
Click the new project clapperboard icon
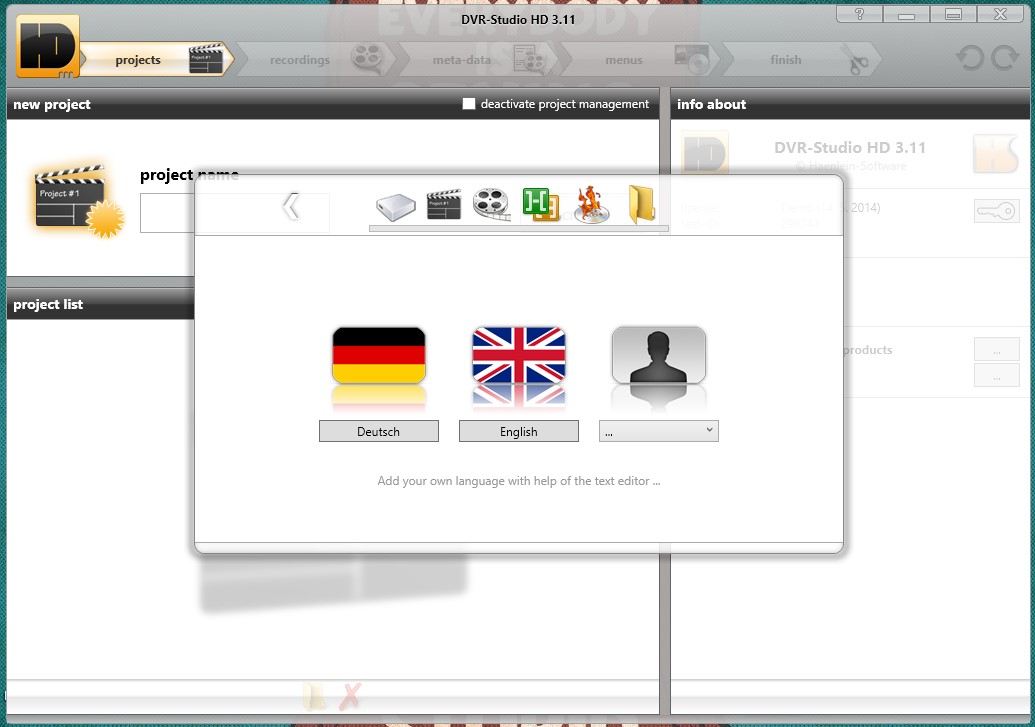pos(78,200)
